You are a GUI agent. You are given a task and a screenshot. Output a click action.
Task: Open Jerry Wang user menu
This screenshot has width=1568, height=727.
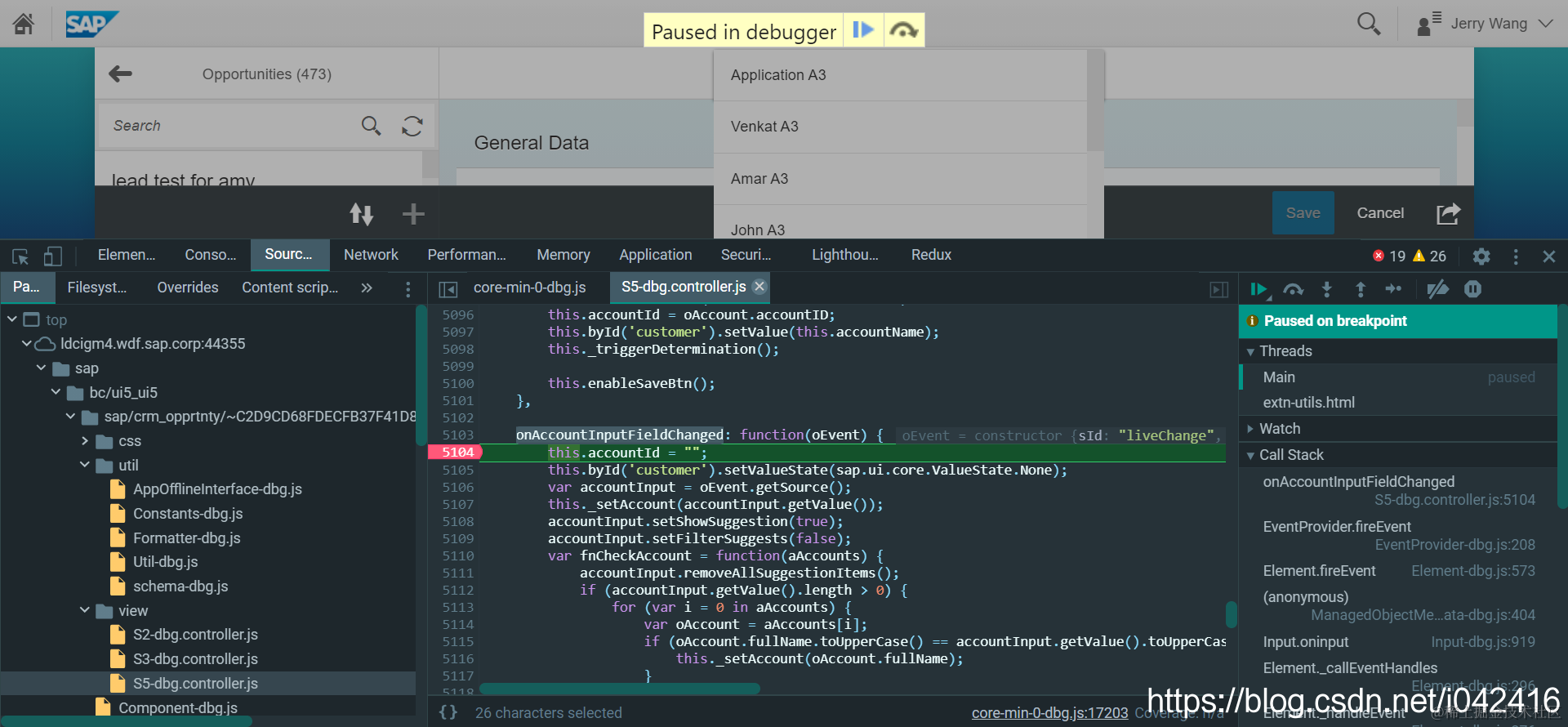tap(1484, 24)
